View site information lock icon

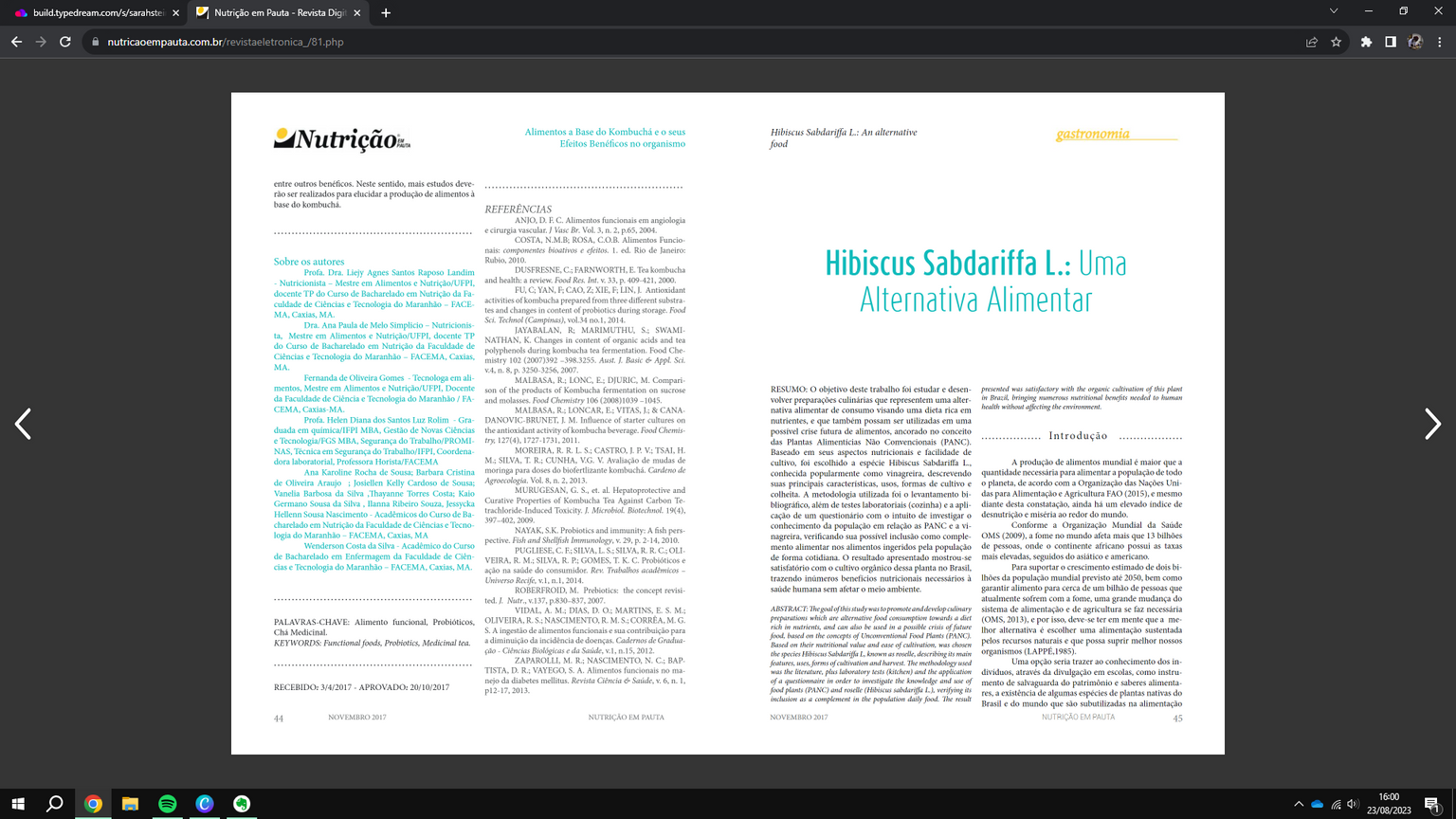(x=94, y=42)
